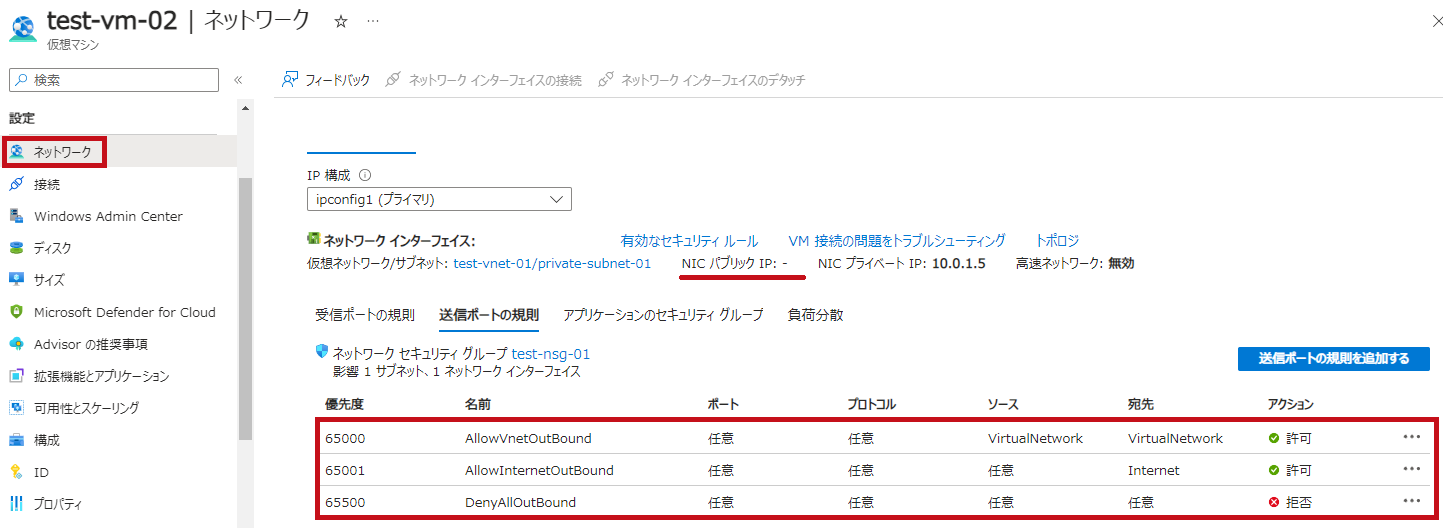The width and height of the screenshot is (1443, 528).
Task: Click the red 拒否 icon on DenyAllOutBound
Action: pos(1274,502)
